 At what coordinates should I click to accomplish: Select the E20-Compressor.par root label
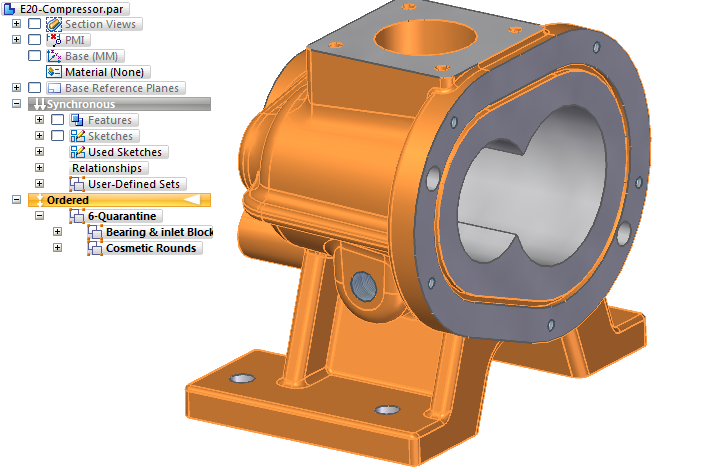point(72,9)
